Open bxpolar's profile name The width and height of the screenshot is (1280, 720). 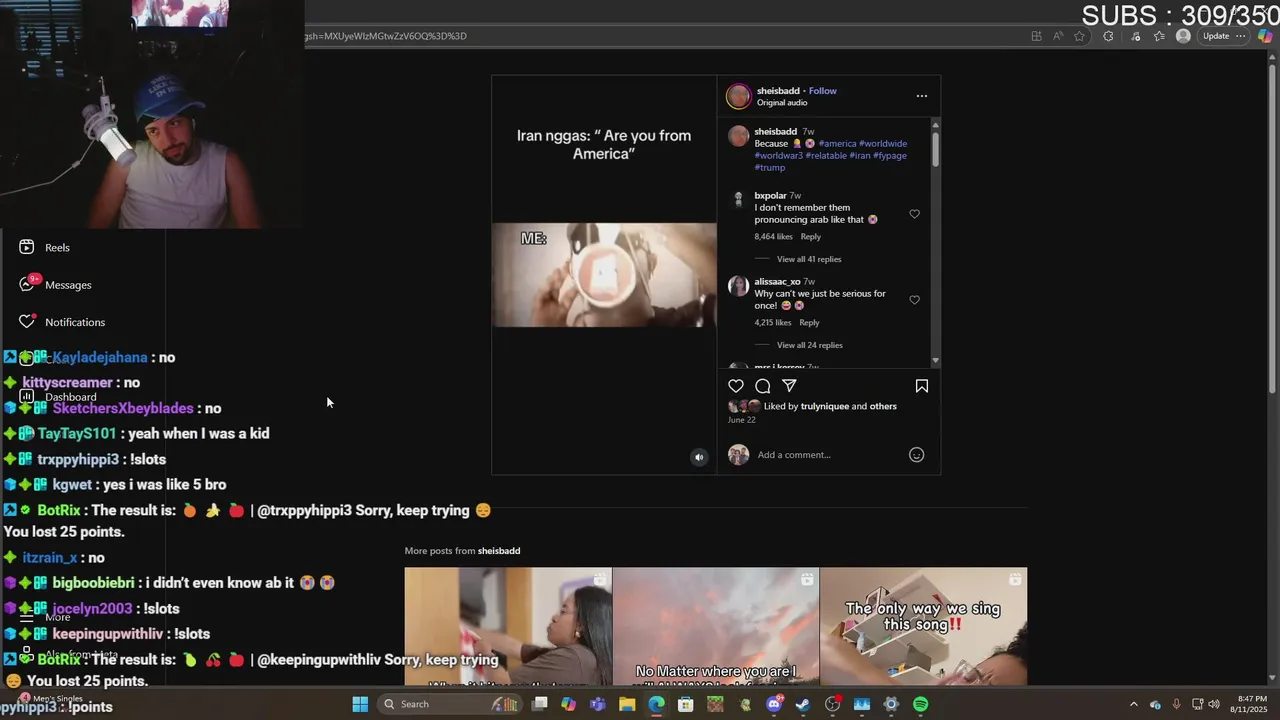pyautogui.click(x=770, y=196)
